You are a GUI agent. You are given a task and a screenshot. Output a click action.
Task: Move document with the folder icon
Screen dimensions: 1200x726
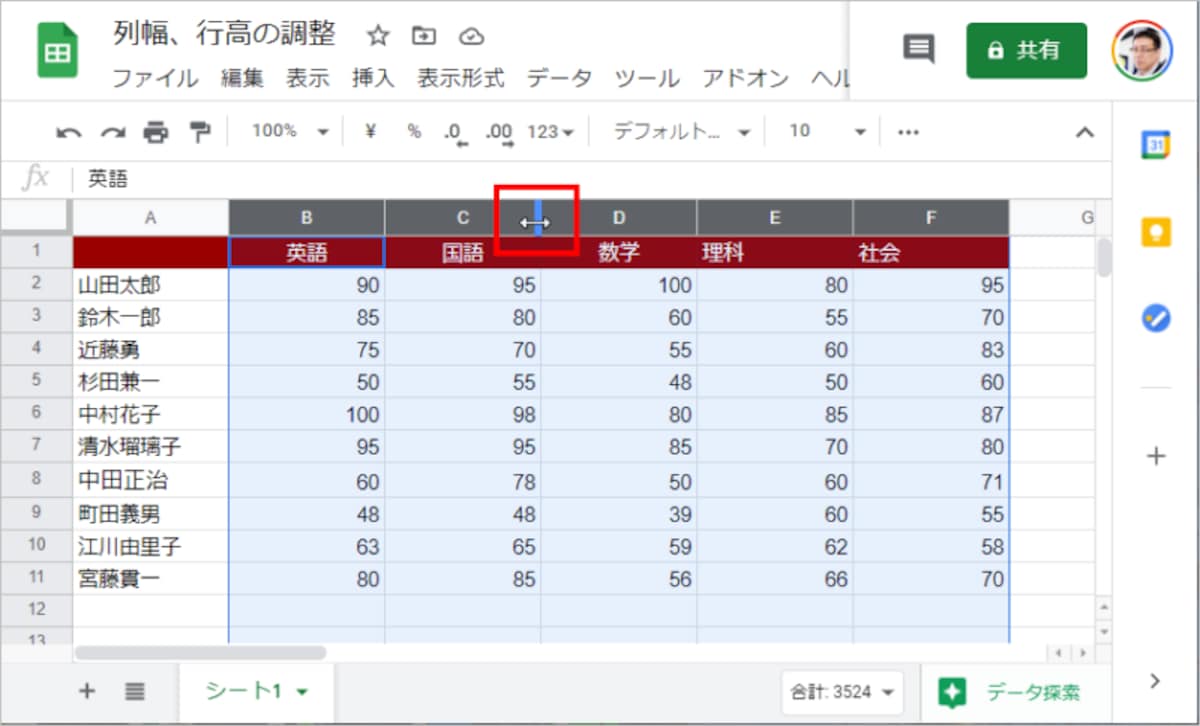tap(424, 36)
